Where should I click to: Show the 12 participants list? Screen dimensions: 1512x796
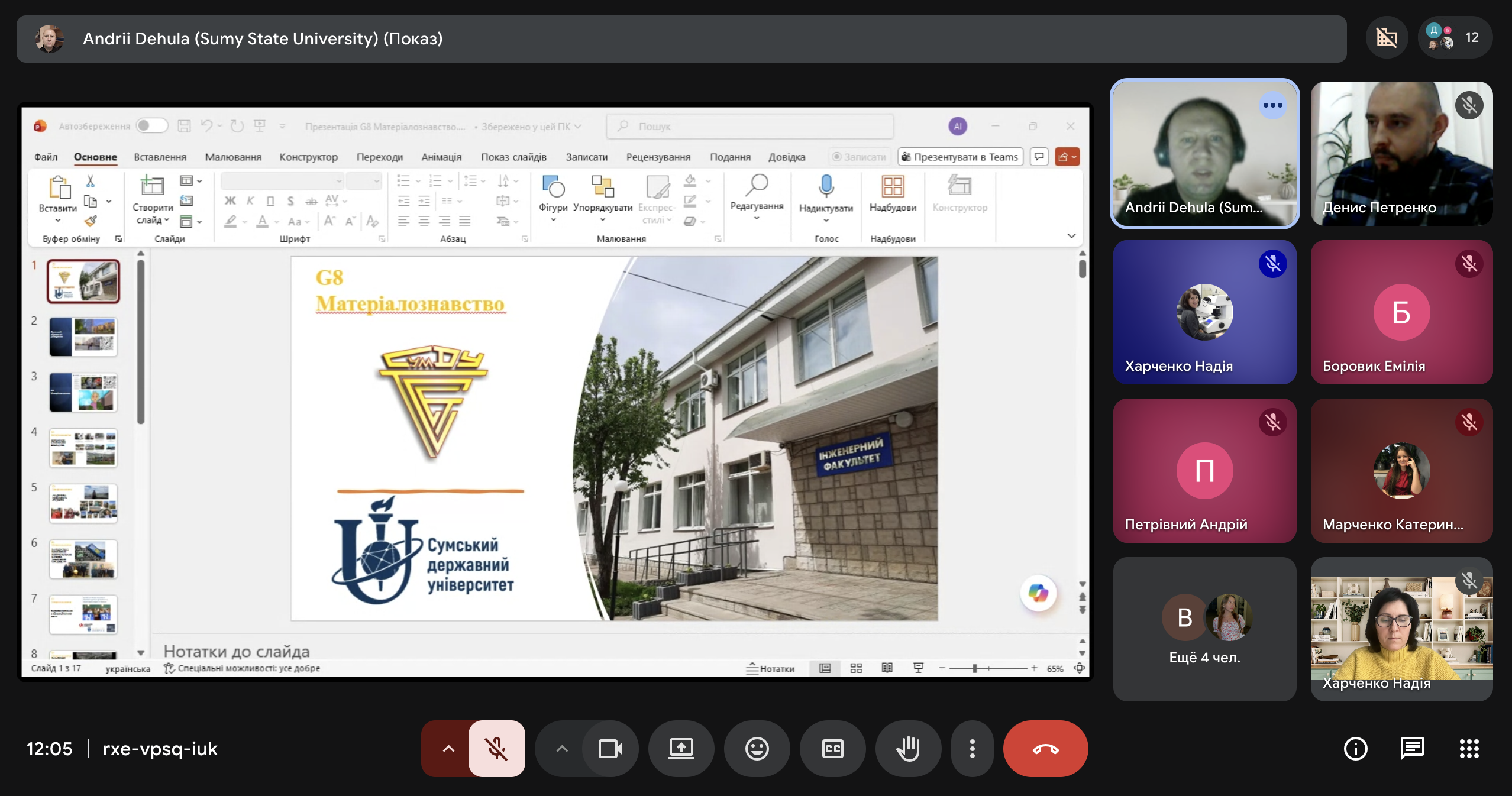pyautogui.click(x=1455, y=38)
